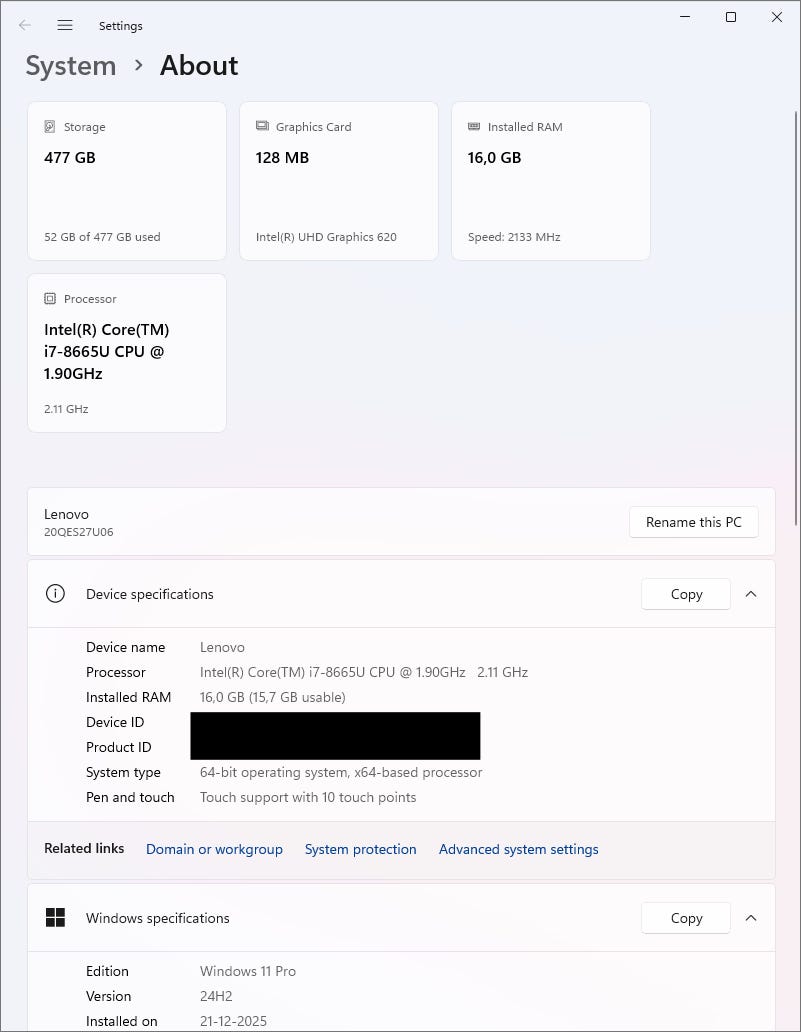This screenshot has height=1032, width=801.
Task: Click the Windows logo icon
Action: [x=55, y=918]
